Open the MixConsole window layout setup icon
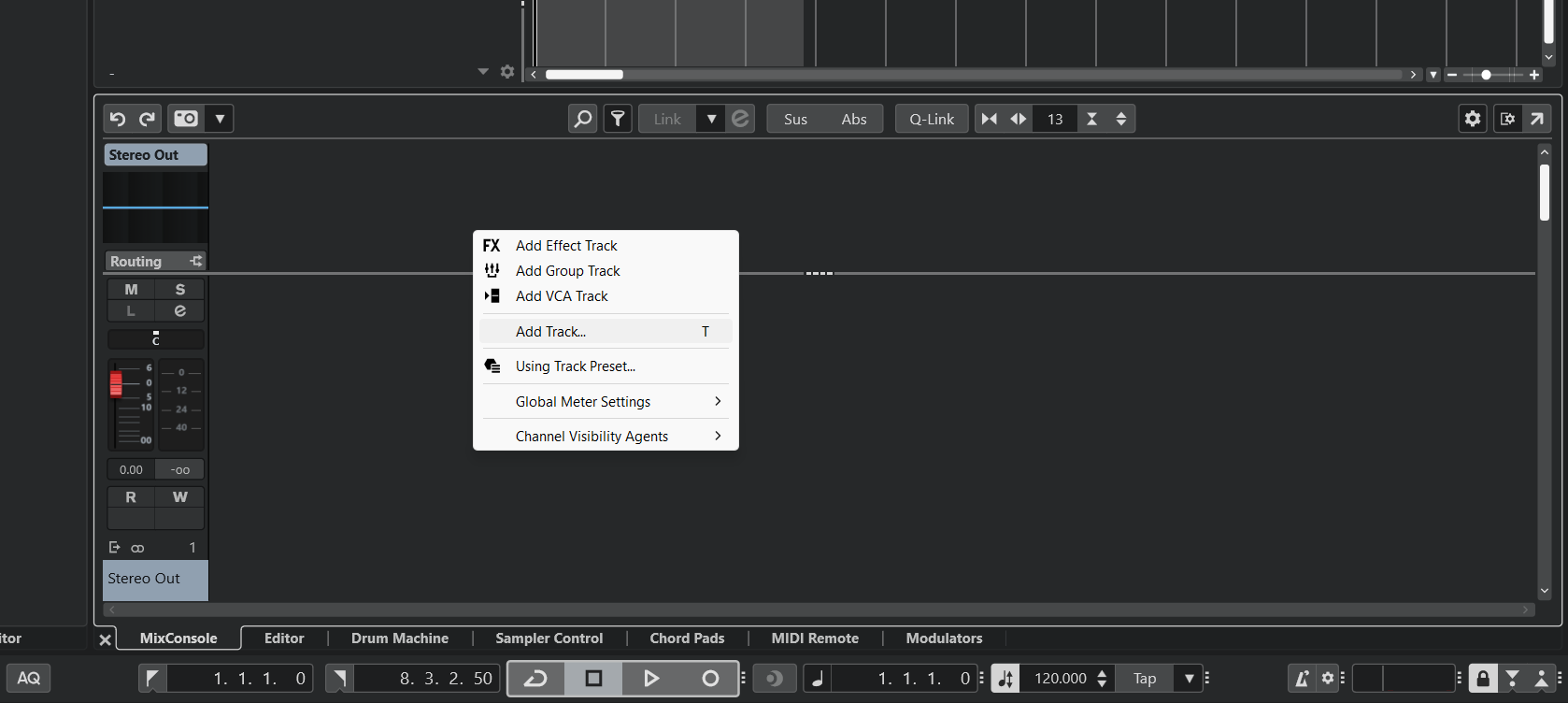 click(1507, 119)
